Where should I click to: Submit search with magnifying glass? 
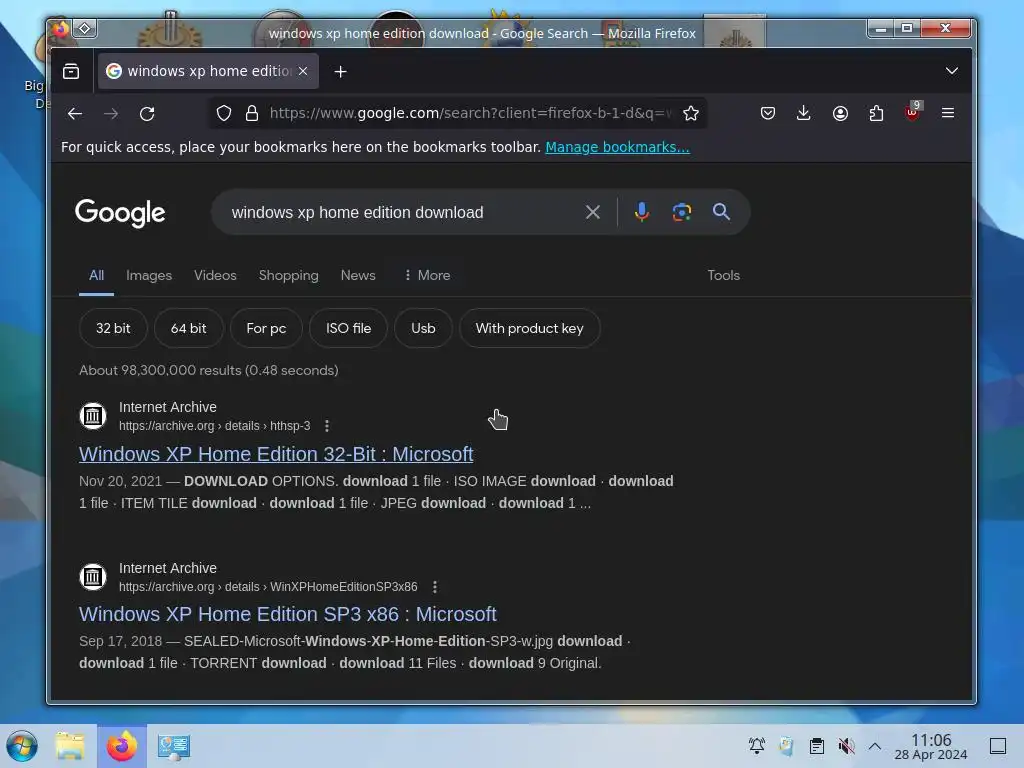[x=721, y=212]
